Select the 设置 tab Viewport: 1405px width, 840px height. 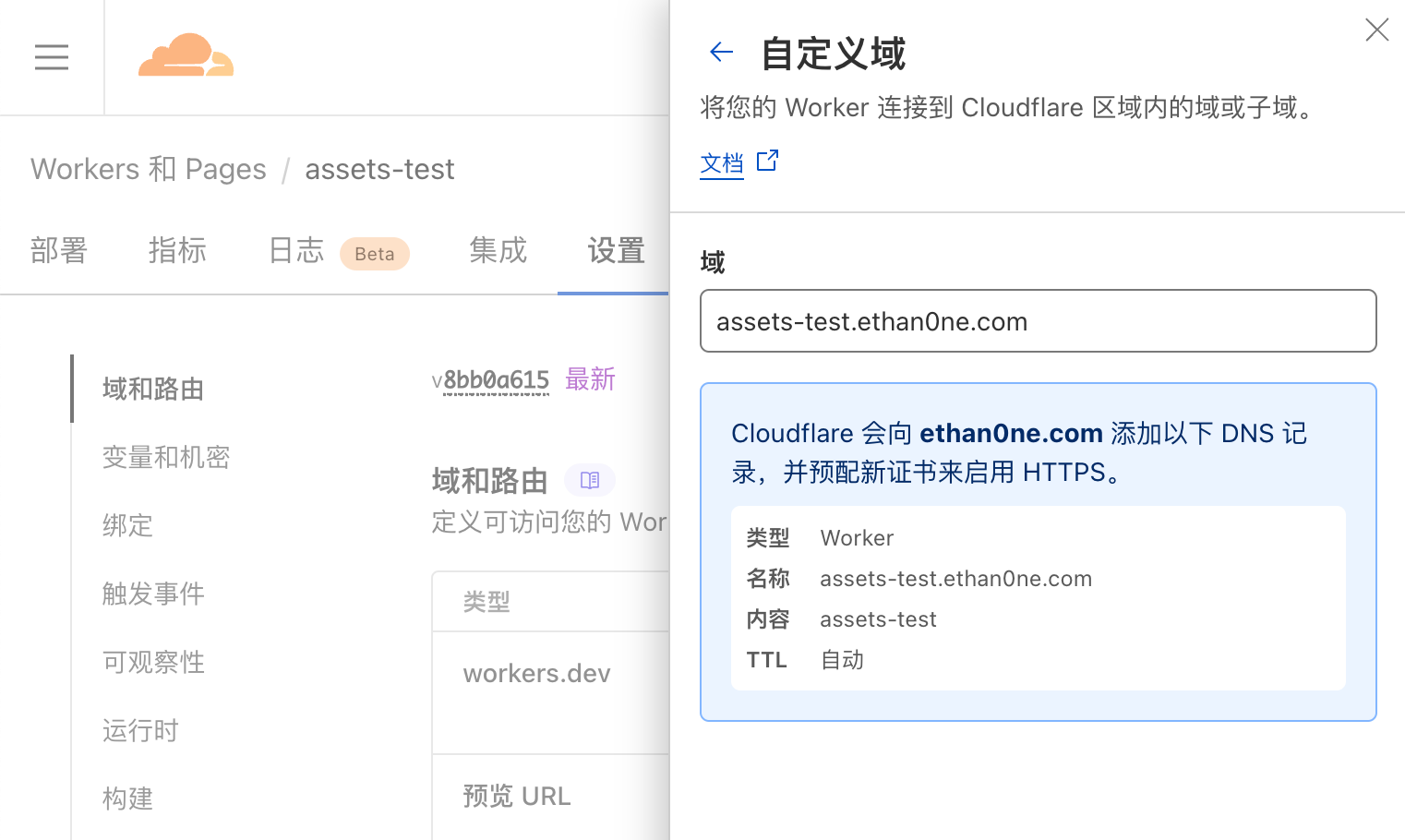[616, 250]
